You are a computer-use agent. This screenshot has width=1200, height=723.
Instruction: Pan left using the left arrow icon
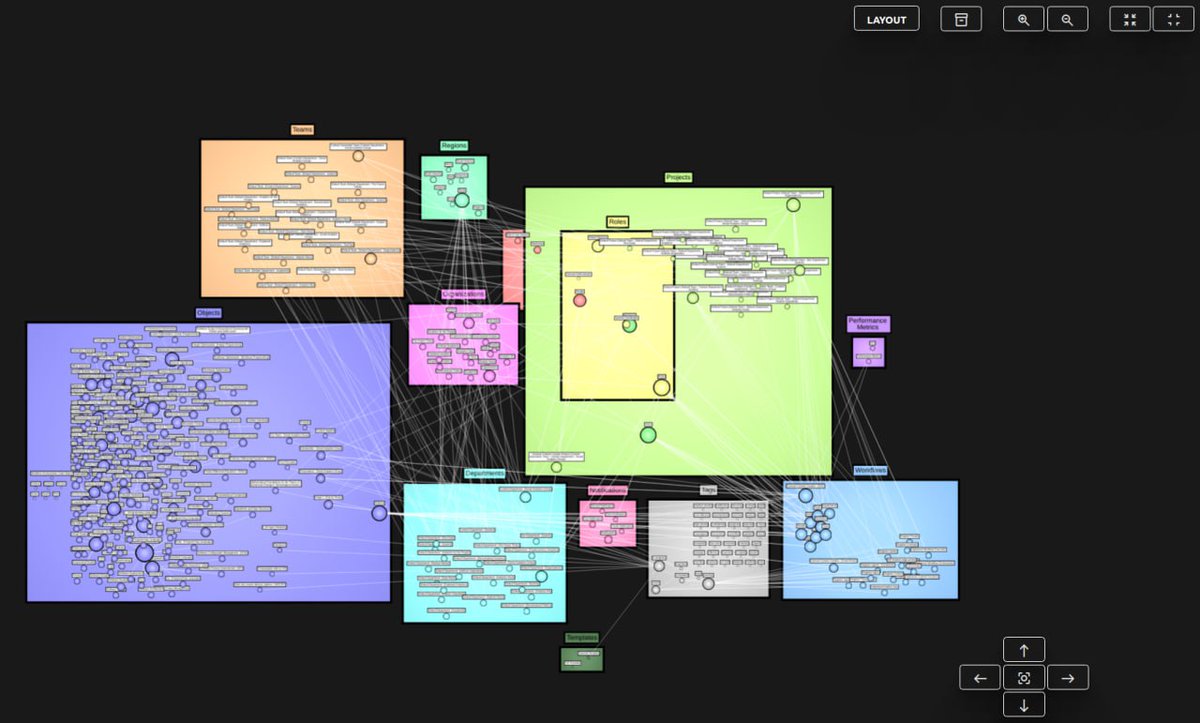click(979, 677)
